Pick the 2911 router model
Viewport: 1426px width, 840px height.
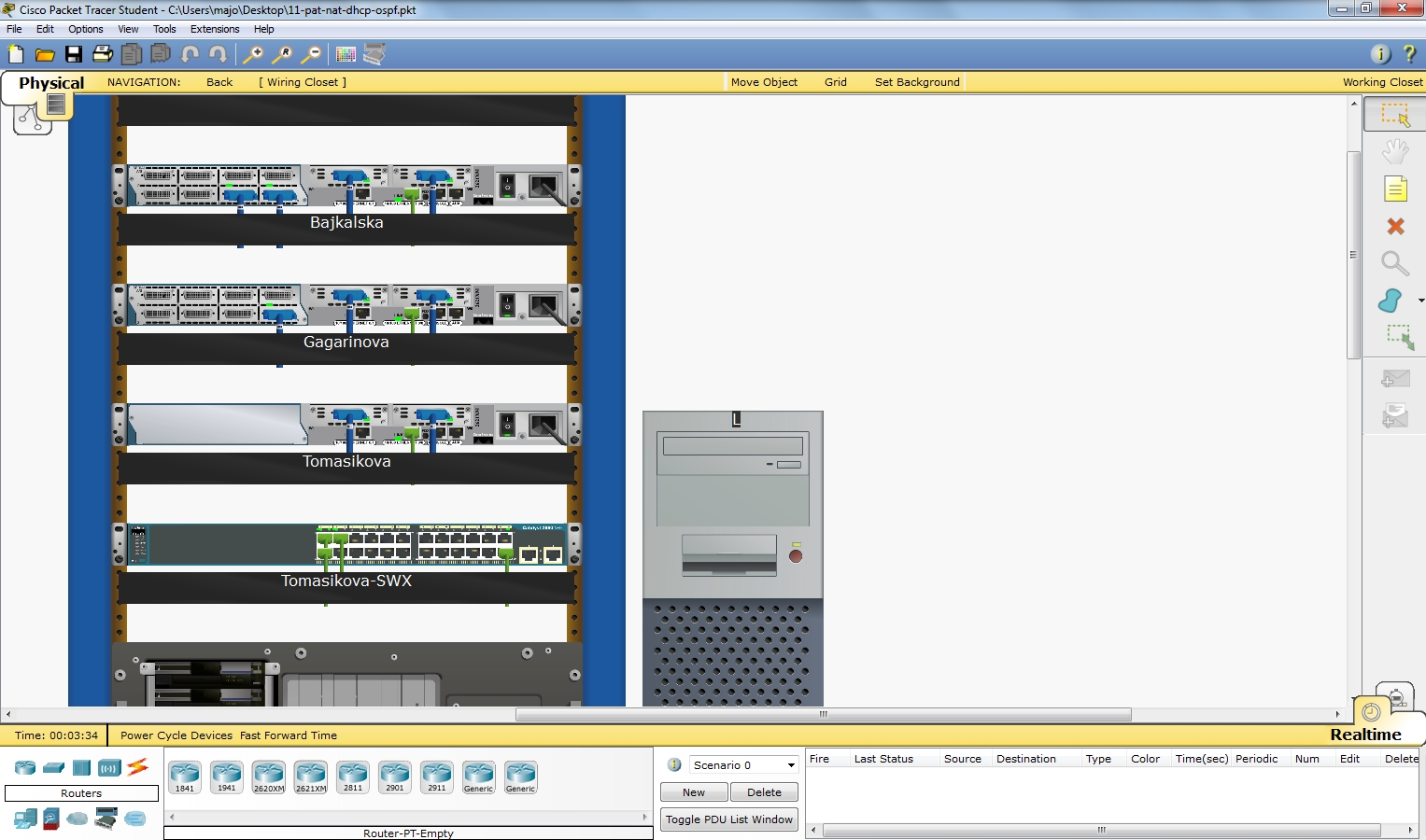(437, 777)
